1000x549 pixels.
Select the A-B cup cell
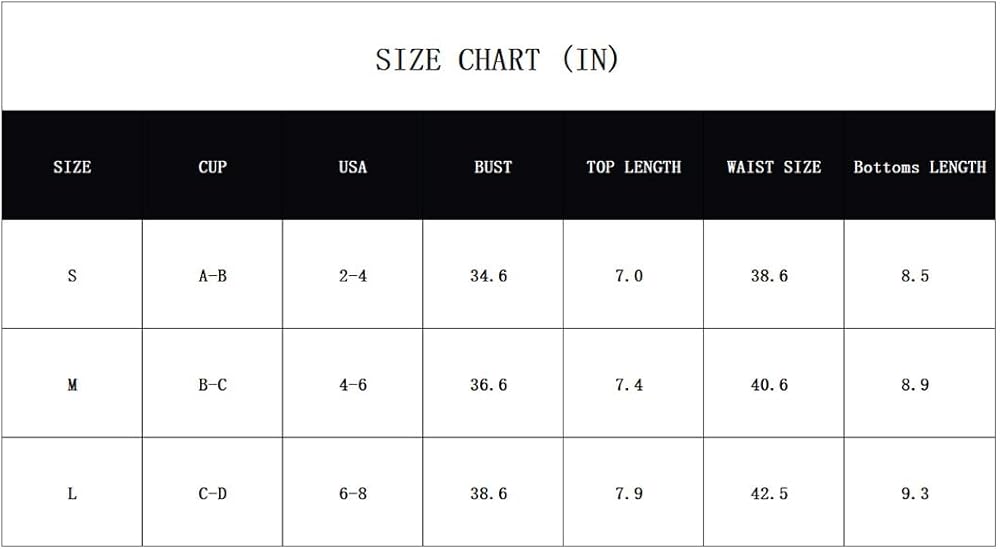(x=212, y=276)
